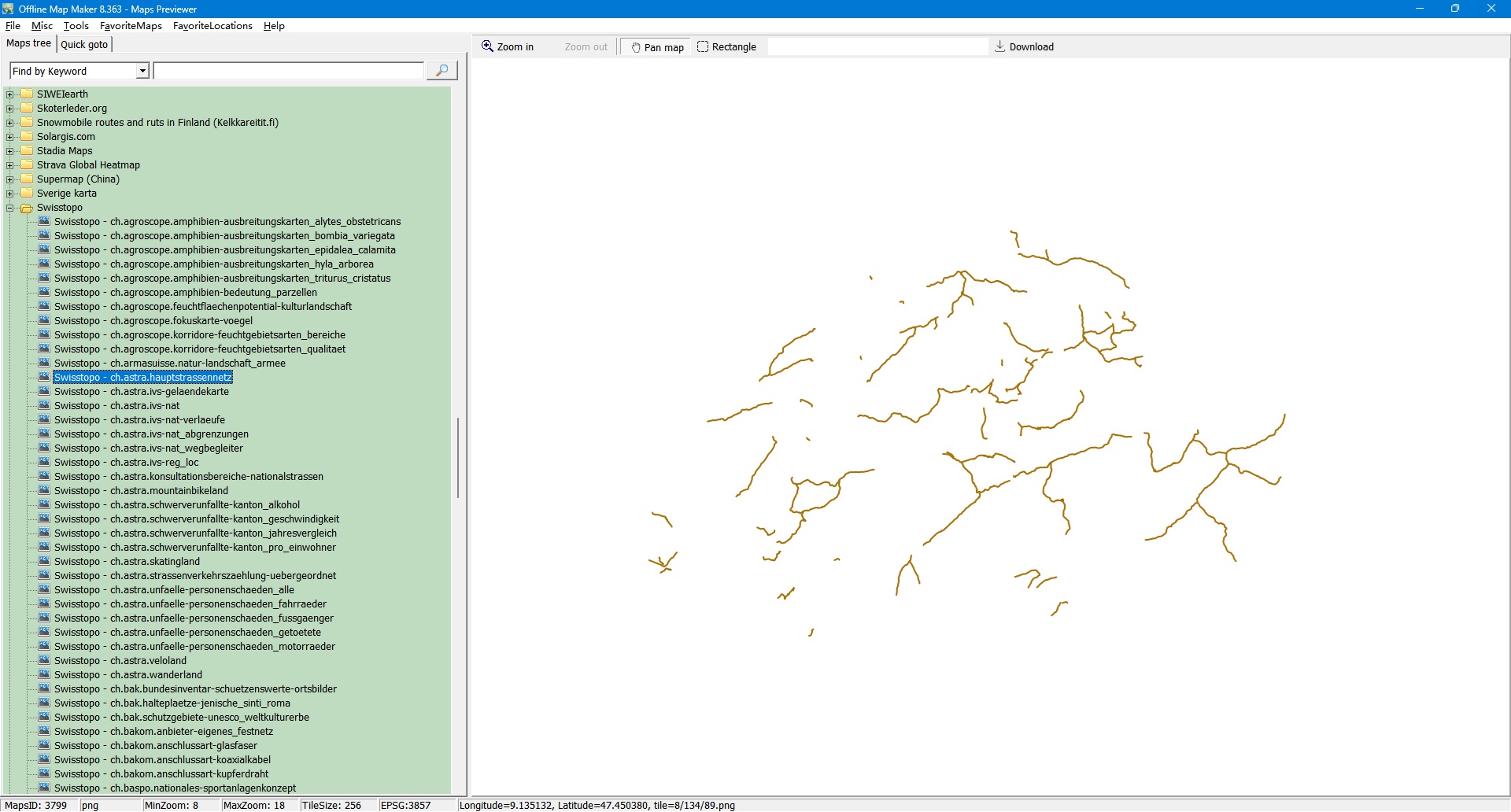
Task: Select the ch.astra.wanderland layer
Action: click(128, 675)
